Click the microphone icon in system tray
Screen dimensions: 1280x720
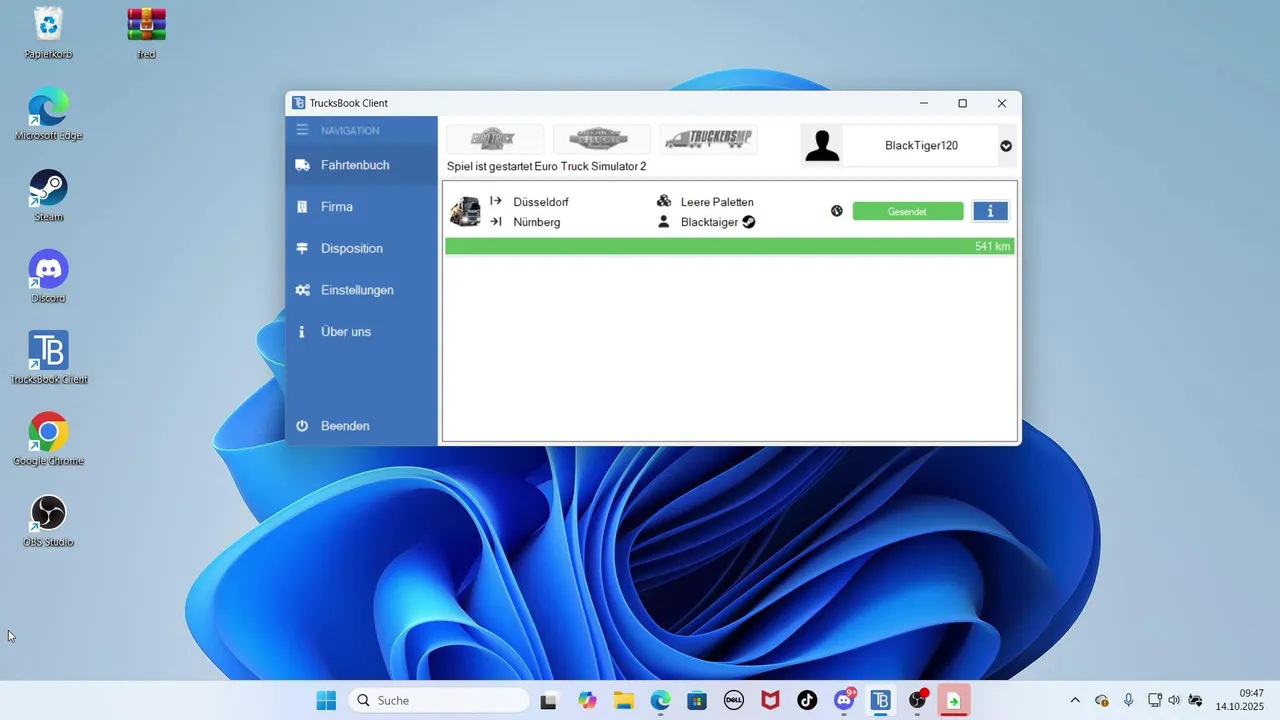click(1128, 701)
